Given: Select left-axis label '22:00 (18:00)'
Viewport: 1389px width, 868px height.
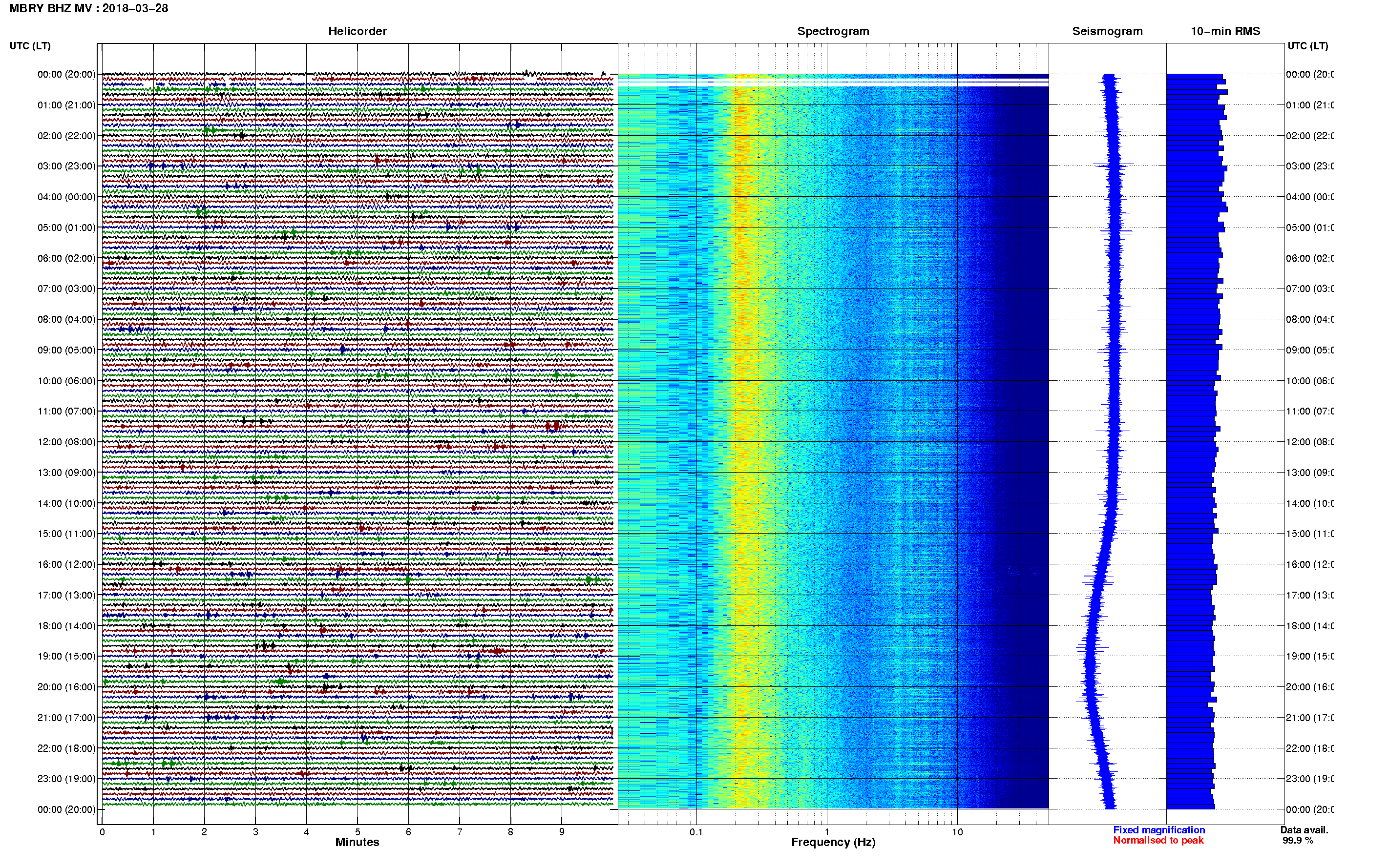Looking at the screenshot, I should (x=66, y=748).
